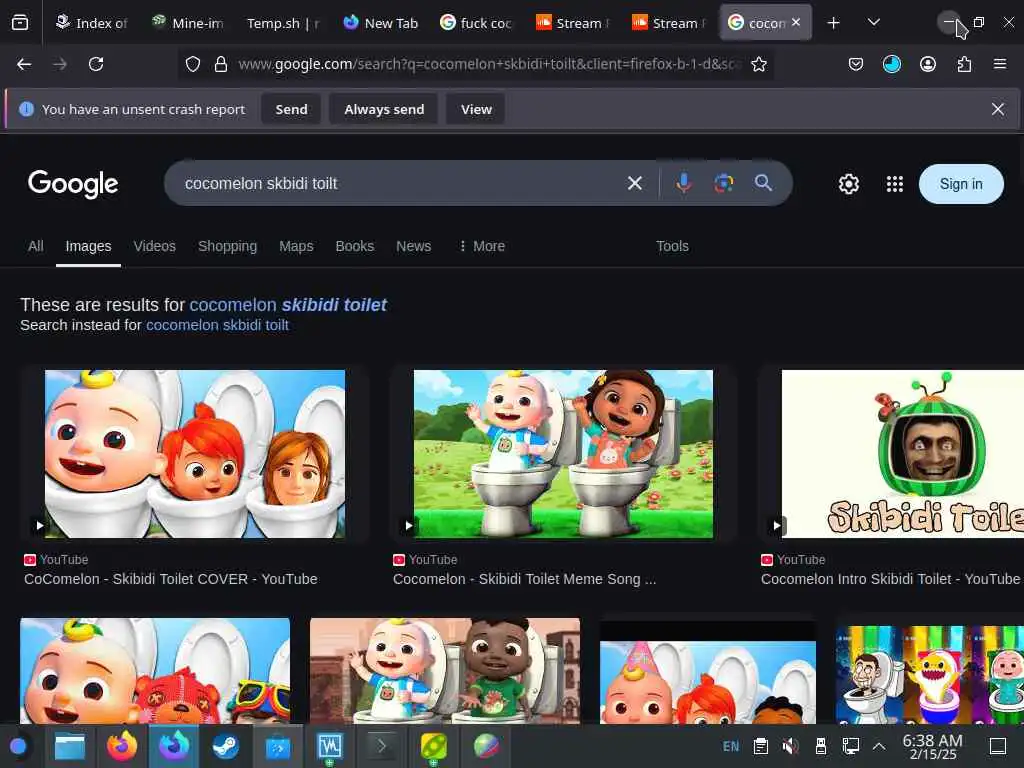1024x768 pixels.
Task: Sign in to Google
Action: (x=961, y=184)
